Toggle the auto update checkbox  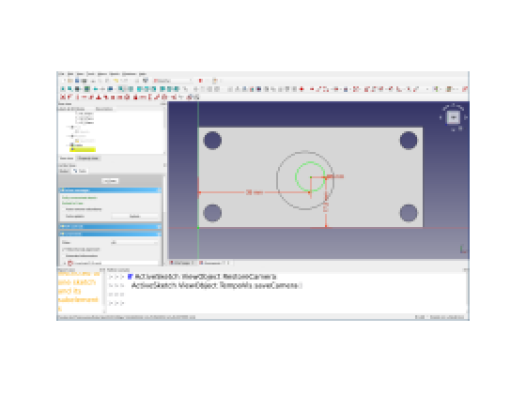pyautogui.click(x=63, y=216)
